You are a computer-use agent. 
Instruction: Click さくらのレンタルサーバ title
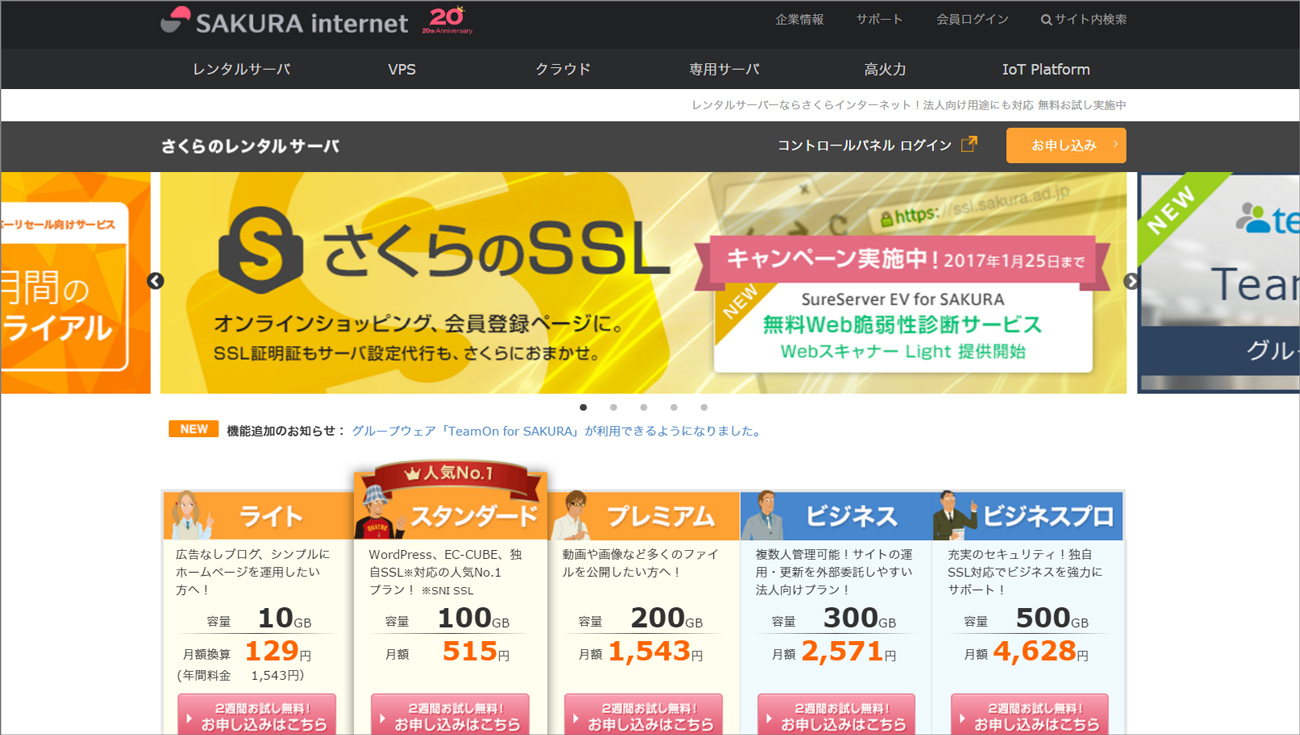tap(250, 146)
